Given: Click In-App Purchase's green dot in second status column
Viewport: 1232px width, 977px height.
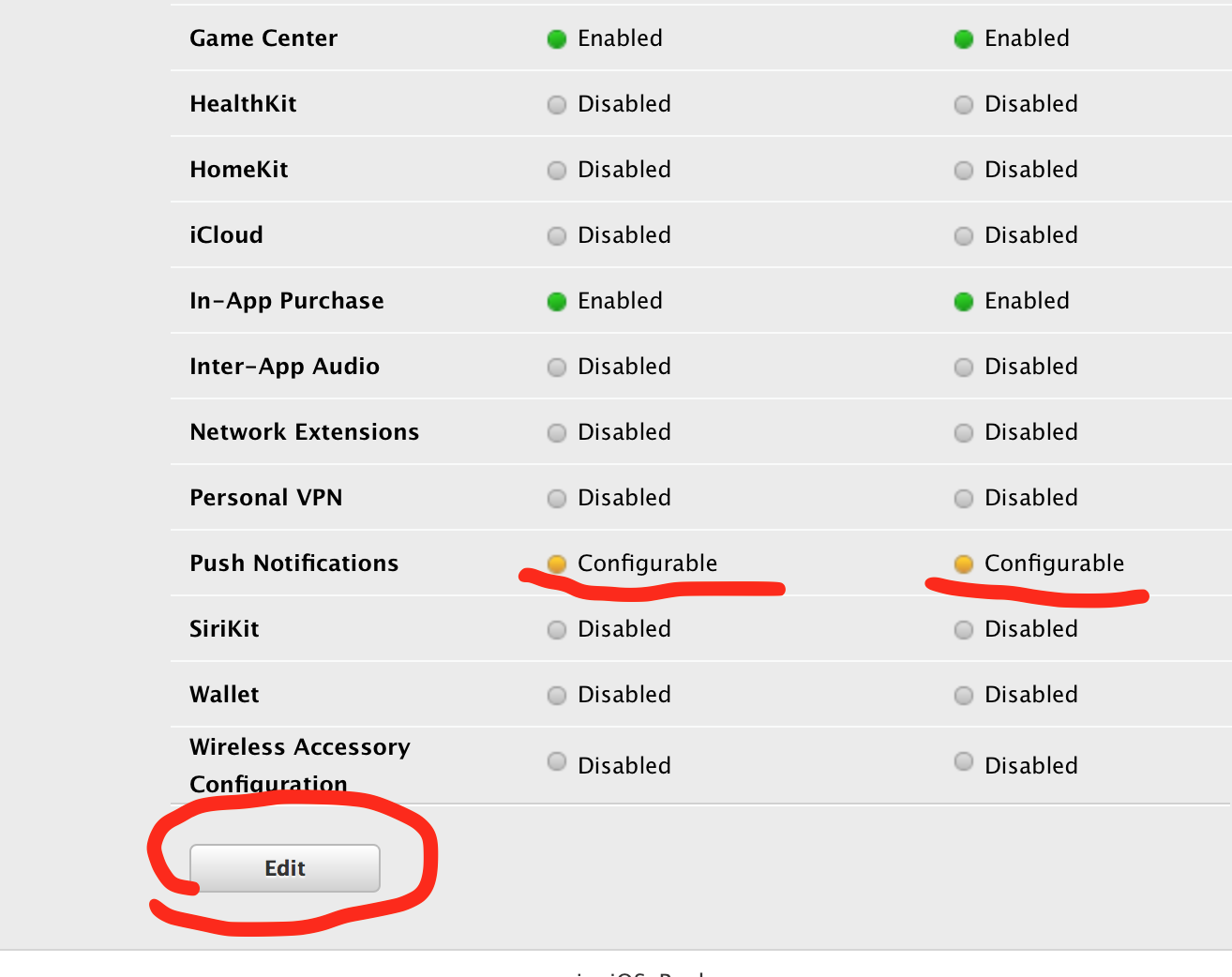Looking at the screenshot, I should click(964, 302).
